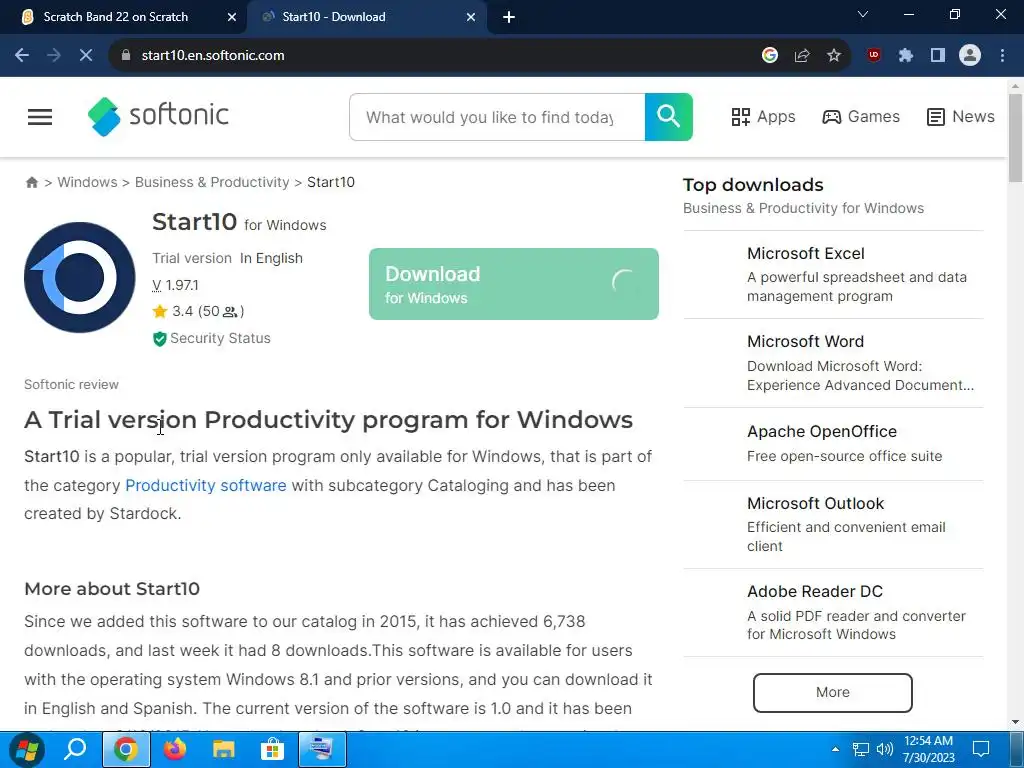Click the Trial version label
The height and width of the screenshot is (768, 1024).
pos(192,259)
